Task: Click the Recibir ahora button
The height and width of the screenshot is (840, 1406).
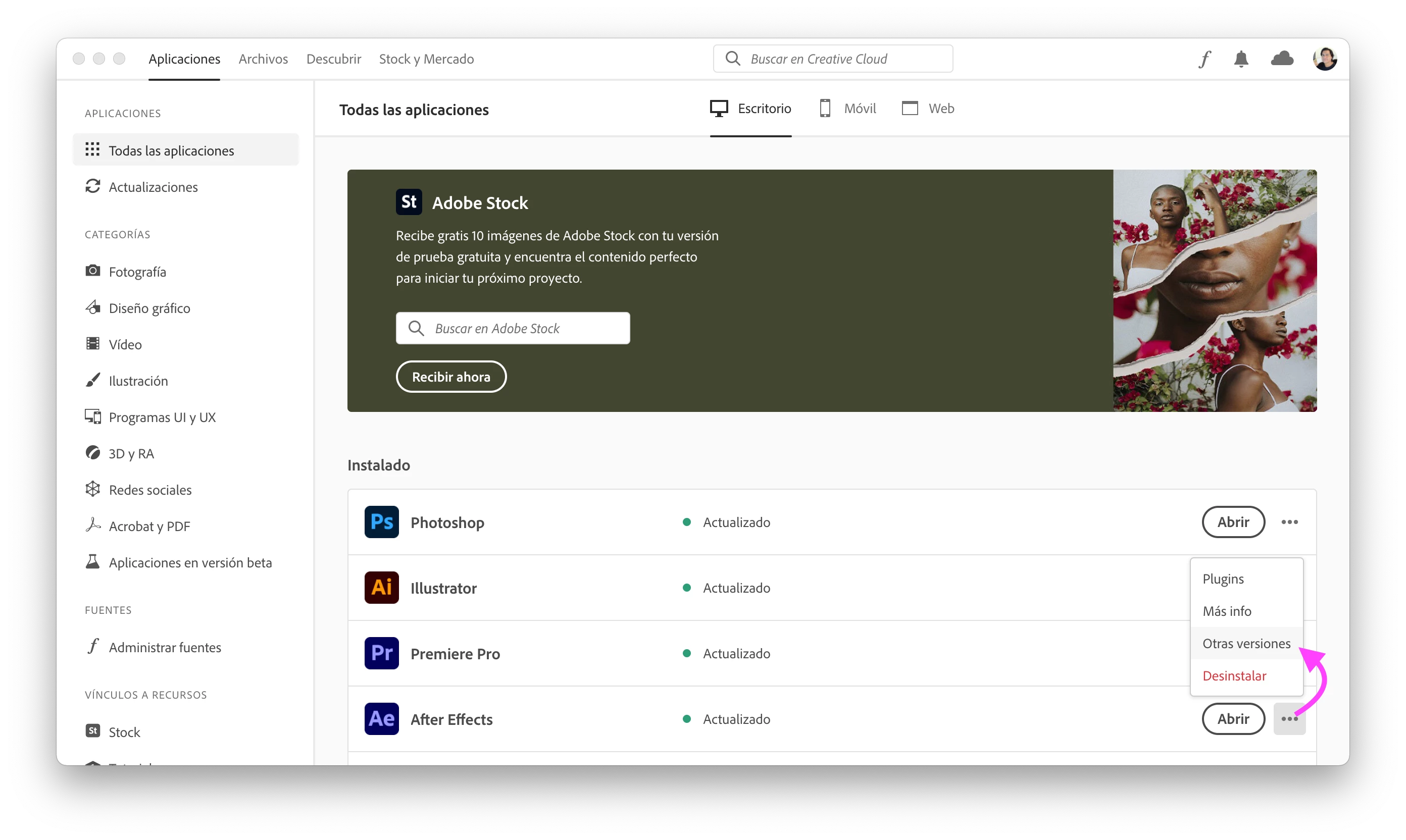Action: pos(450,377)
